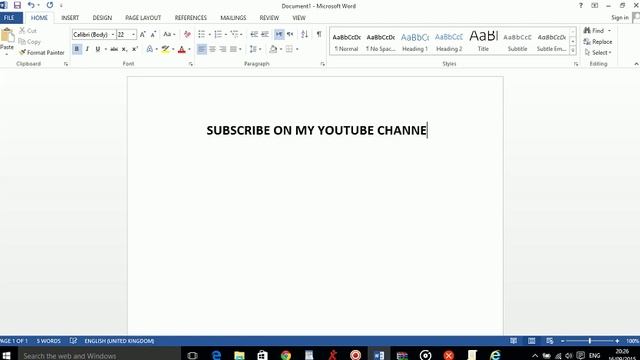Switch to the INSERT tab
The image size is (640, 360).
(70, 18)
